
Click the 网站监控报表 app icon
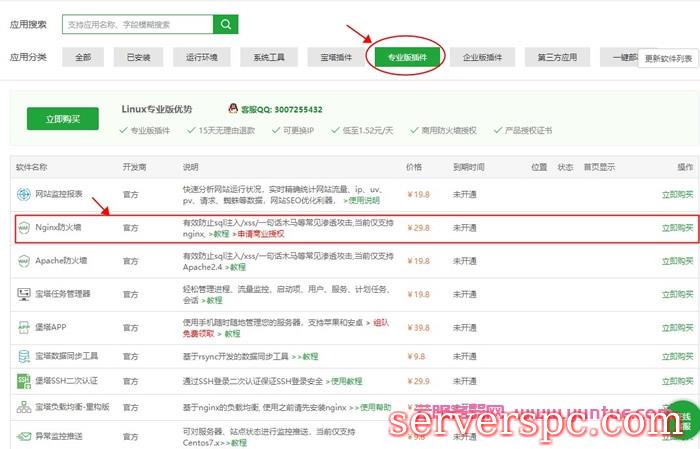click(x=23, y=194)
